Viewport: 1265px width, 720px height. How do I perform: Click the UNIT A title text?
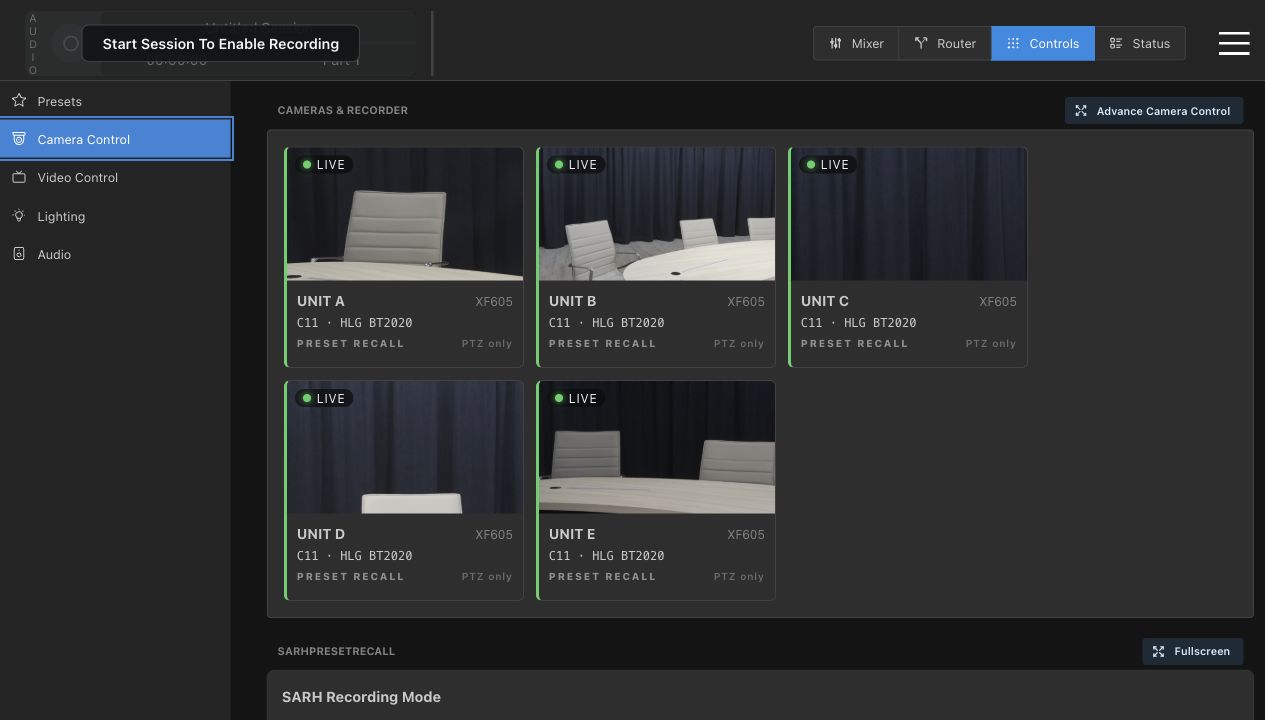(321, 301)
